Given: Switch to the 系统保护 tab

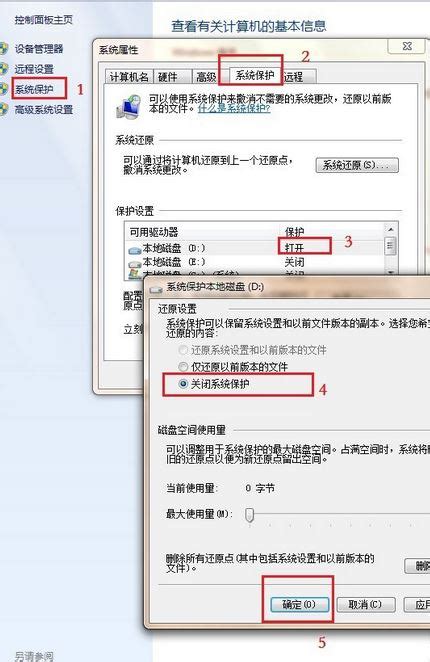Looking at the screenshot, I should click(255, 76).
